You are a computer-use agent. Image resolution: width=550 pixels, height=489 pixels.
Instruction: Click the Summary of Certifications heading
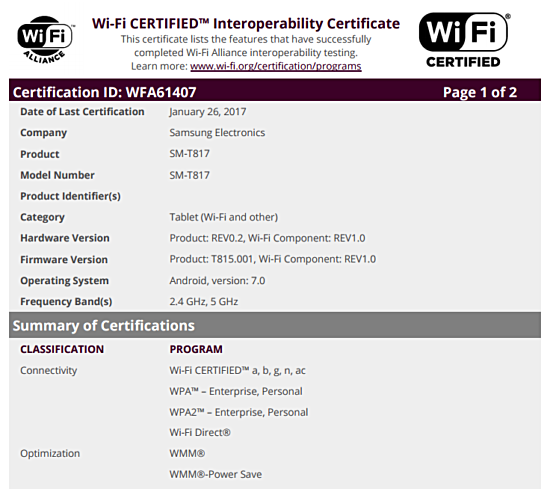coord(103,326)
